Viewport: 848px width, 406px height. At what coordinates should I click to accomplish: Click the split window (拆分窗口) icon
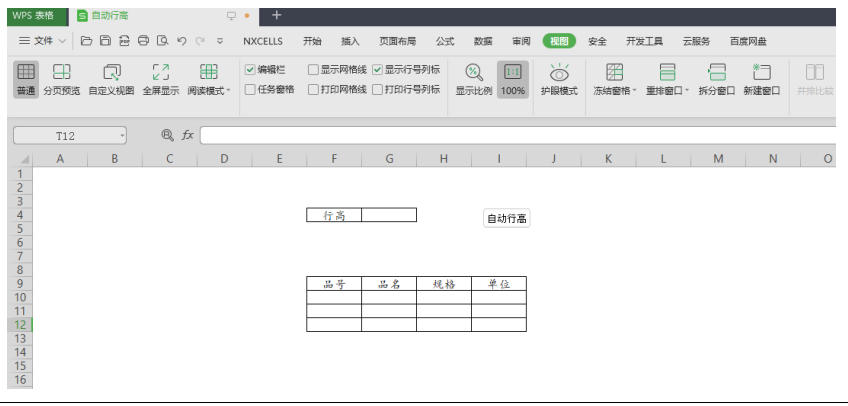716,72
